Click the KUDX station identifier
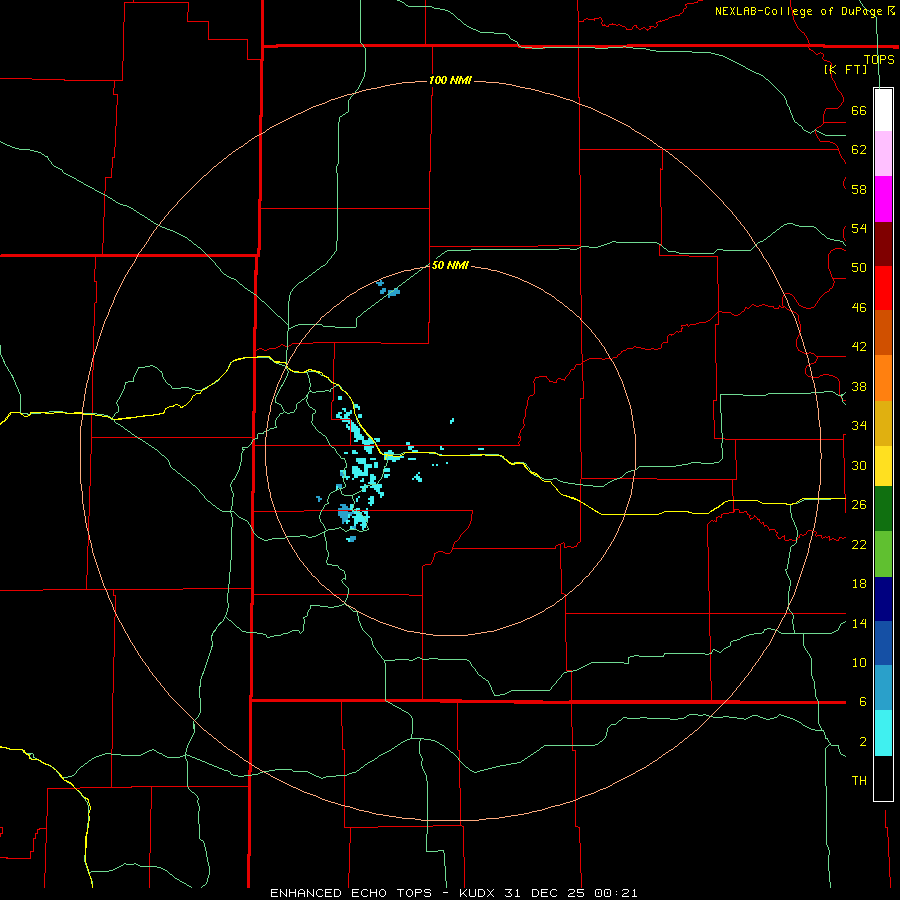Screen dimensions: 900x900 point(479,893)
